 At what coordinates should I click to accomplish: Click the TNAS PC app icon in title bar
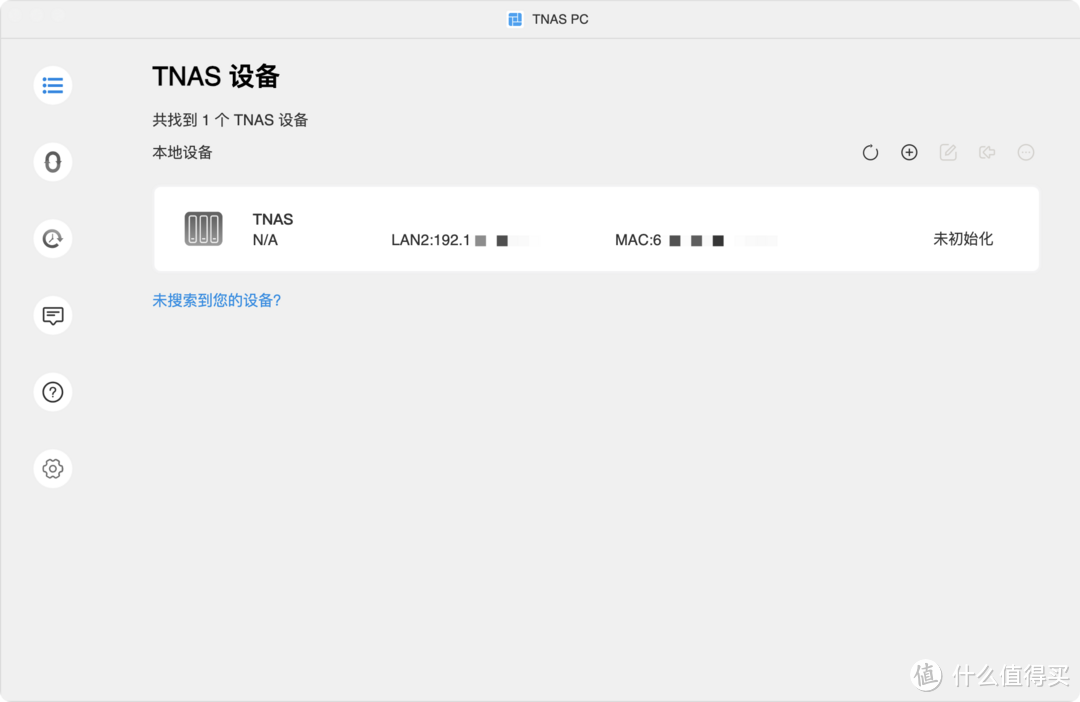tap(515, 18)
